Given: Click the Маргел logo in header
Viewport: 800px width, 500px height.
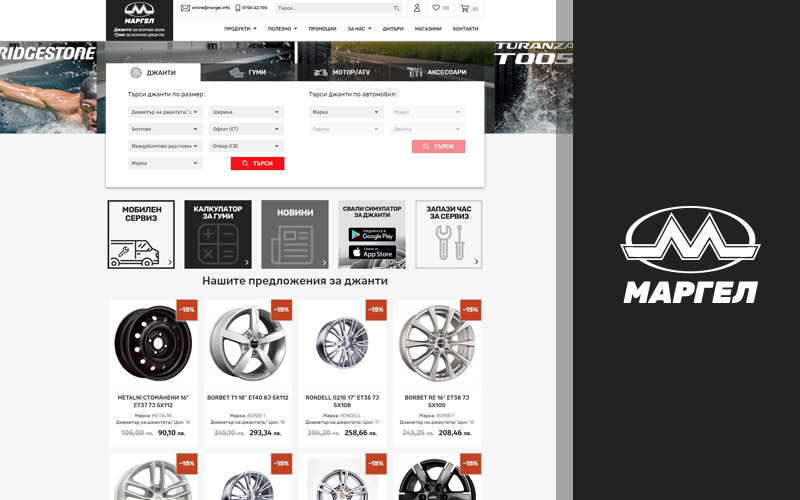Looking at the screenshot, I should click(x=139, y=20).
